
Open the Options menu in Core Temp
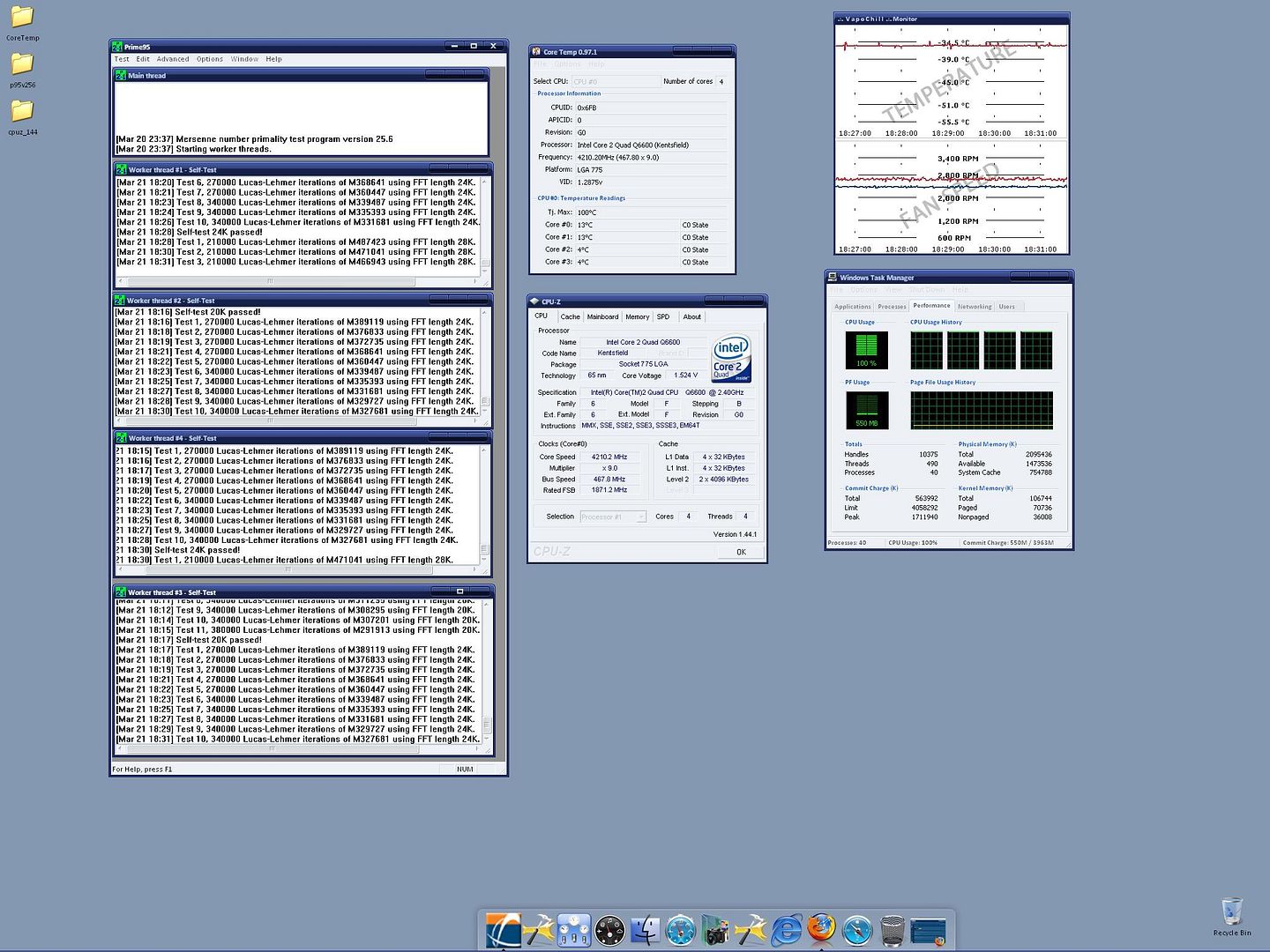568,63
